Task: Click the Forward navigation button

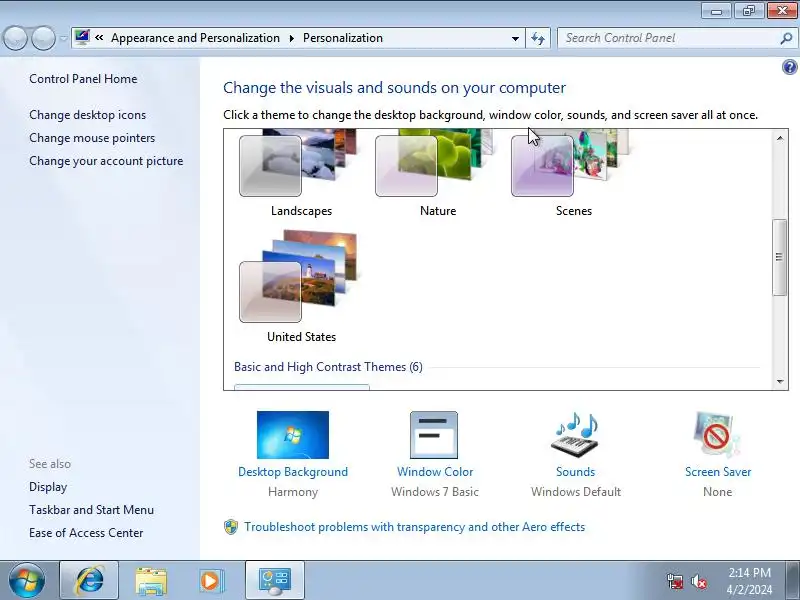Action: coord(43,38)
